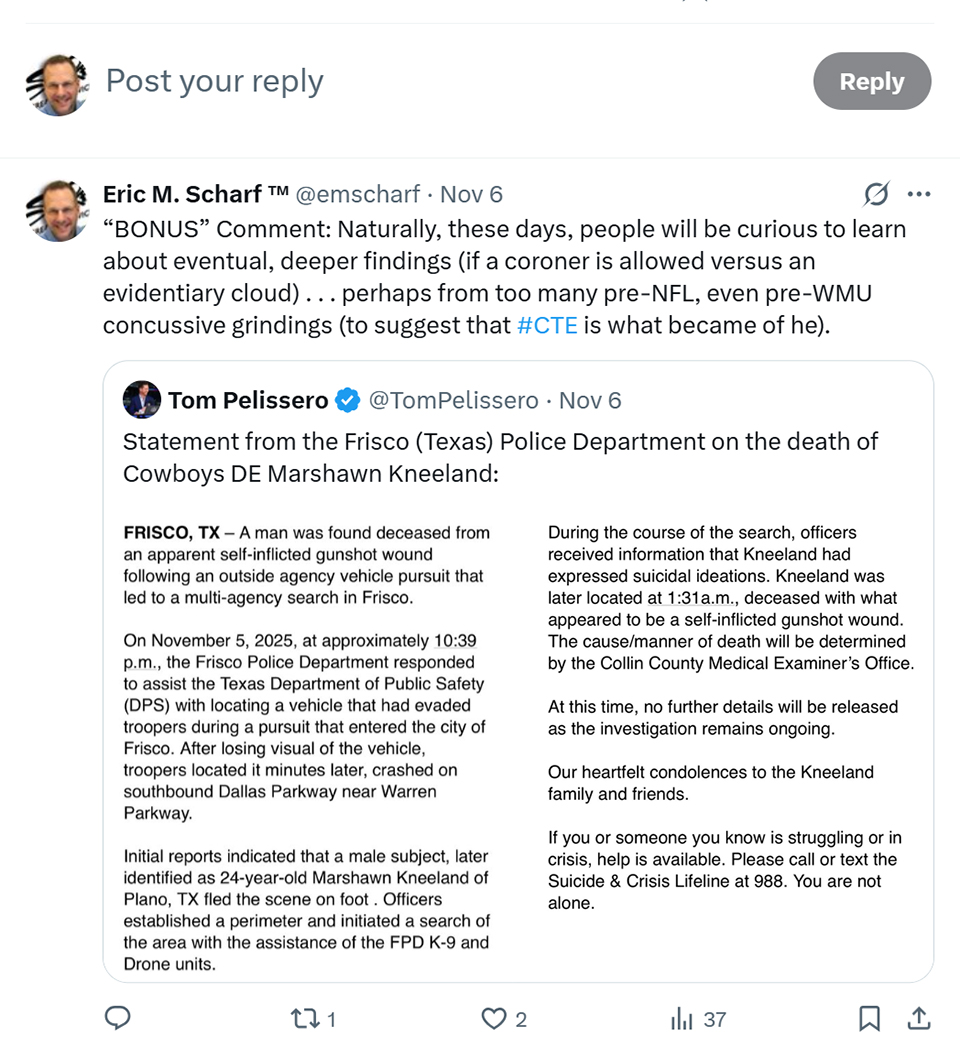Screen dimensions: 960x1058
Task: Click the @emscharf handle
Action: 360,193
